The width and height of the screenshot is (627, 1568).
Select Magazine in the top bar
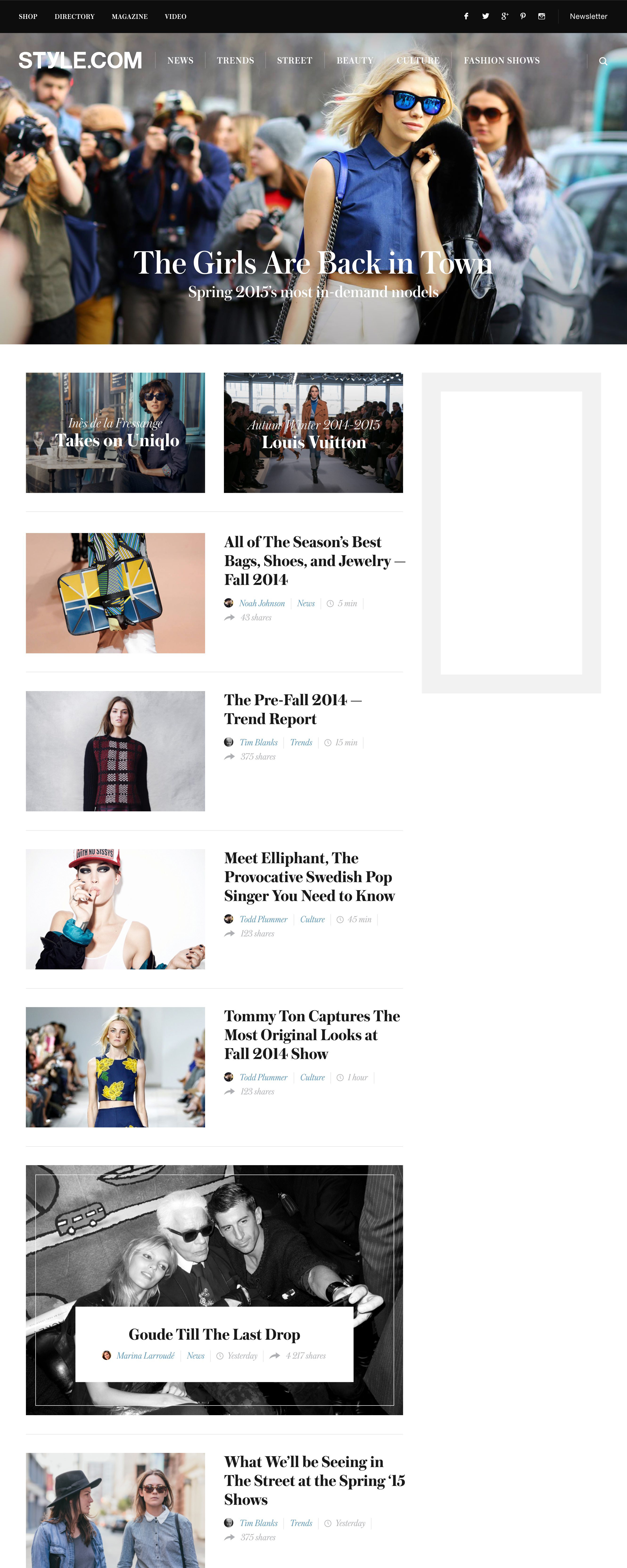coord(130,17)
